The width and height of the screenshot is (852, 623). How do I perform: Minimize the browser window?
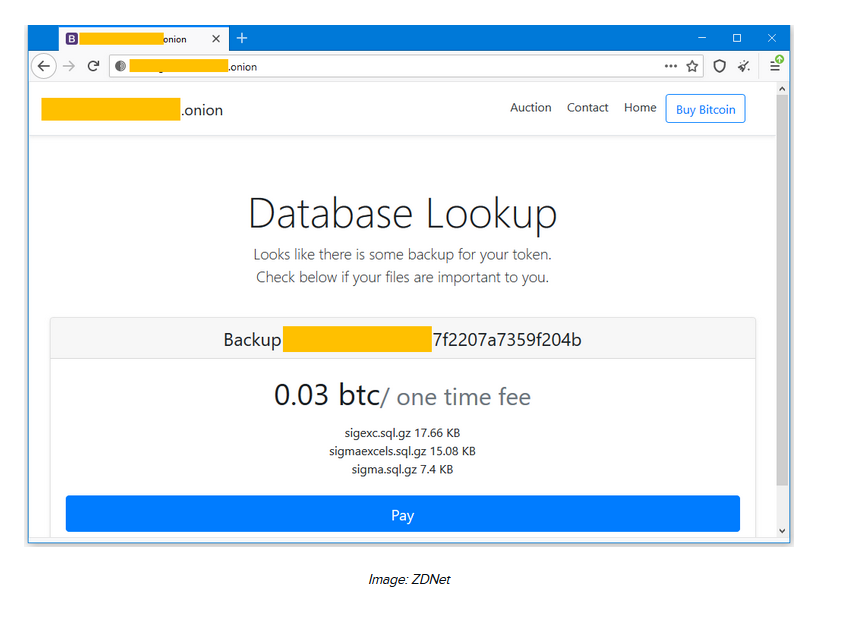[702, 38]
